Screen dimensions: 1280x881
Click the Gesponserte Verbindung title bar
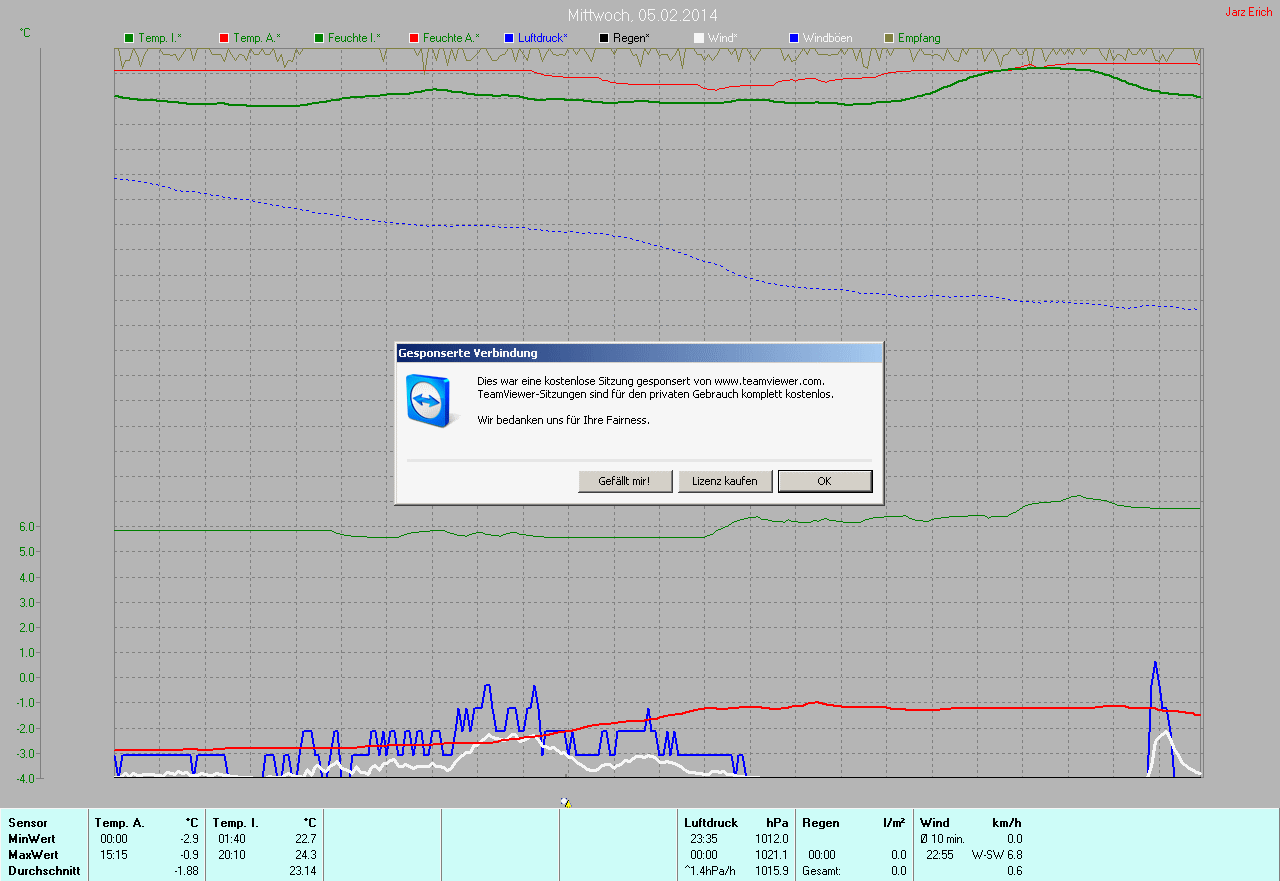tap(639, 352)
